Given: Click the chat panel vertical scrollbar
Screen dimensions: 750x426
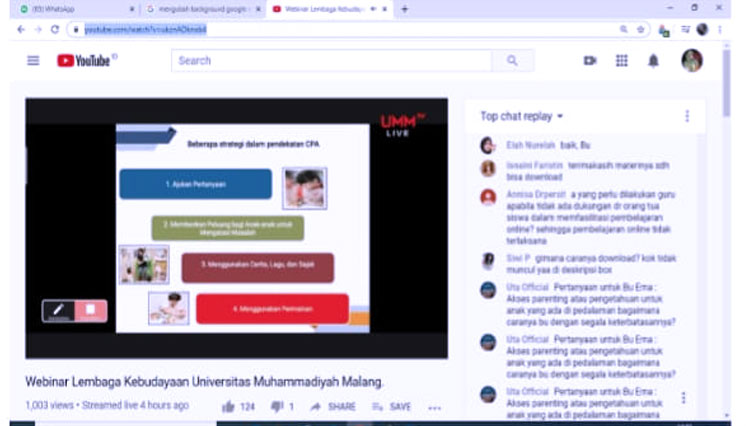Looking at the screenshot, I should 726,250.
